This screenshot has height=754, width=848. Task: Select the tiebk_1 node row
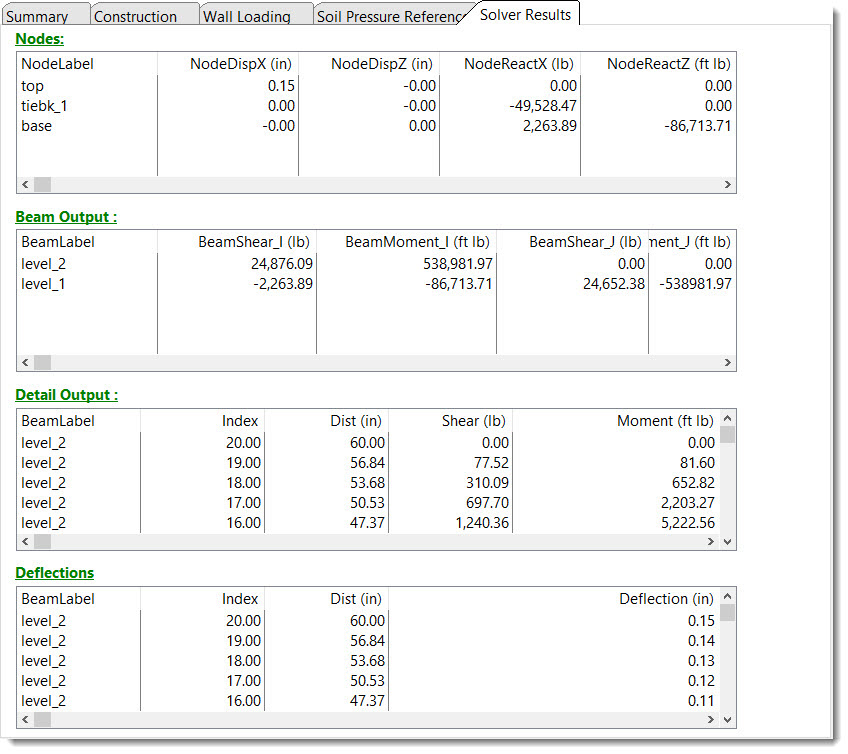click(x=44, y=106)
